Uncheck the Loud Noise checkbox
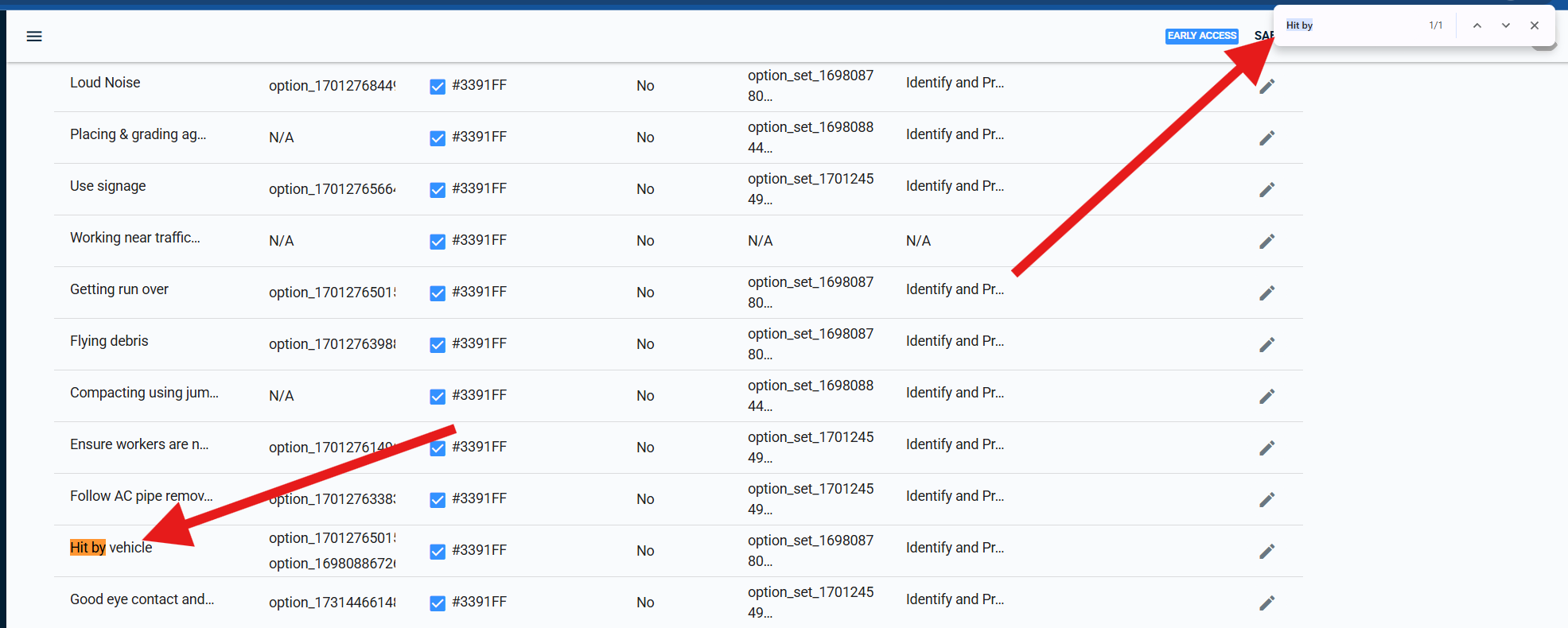The width and height of the screenshot is (1568, 628). (438, 87)
